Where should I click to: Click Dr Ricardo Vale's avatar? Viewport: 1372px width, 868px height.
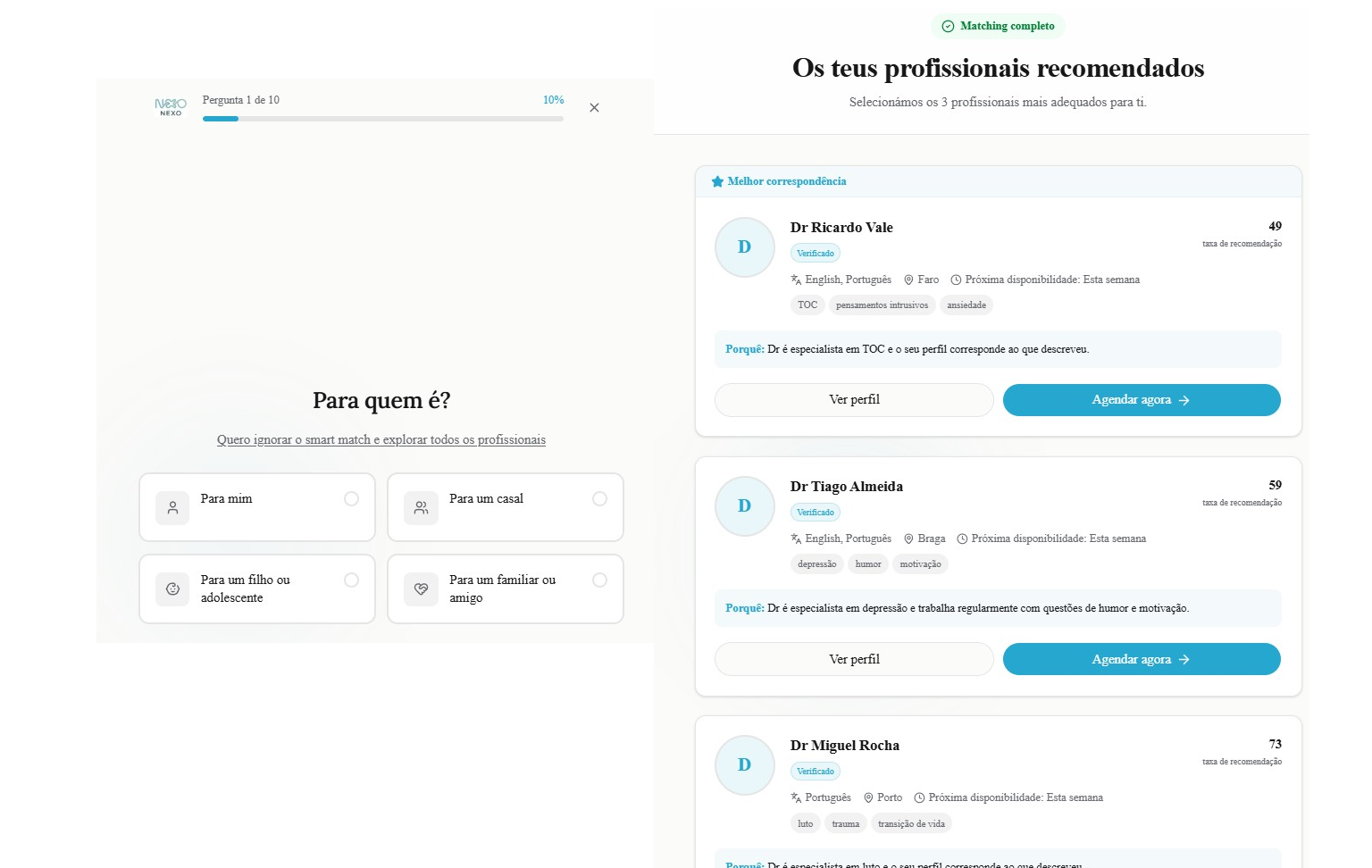click(x=744, y=247)
